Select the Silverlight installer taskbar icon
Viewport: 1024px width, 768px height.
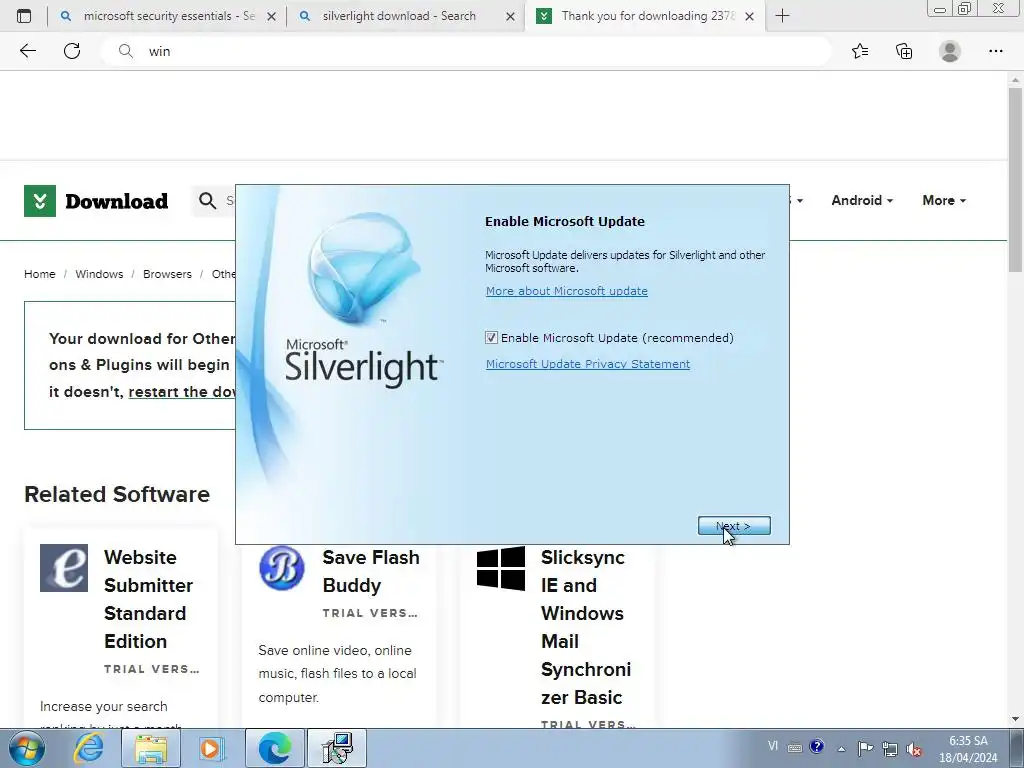click(x=337, y=748)
